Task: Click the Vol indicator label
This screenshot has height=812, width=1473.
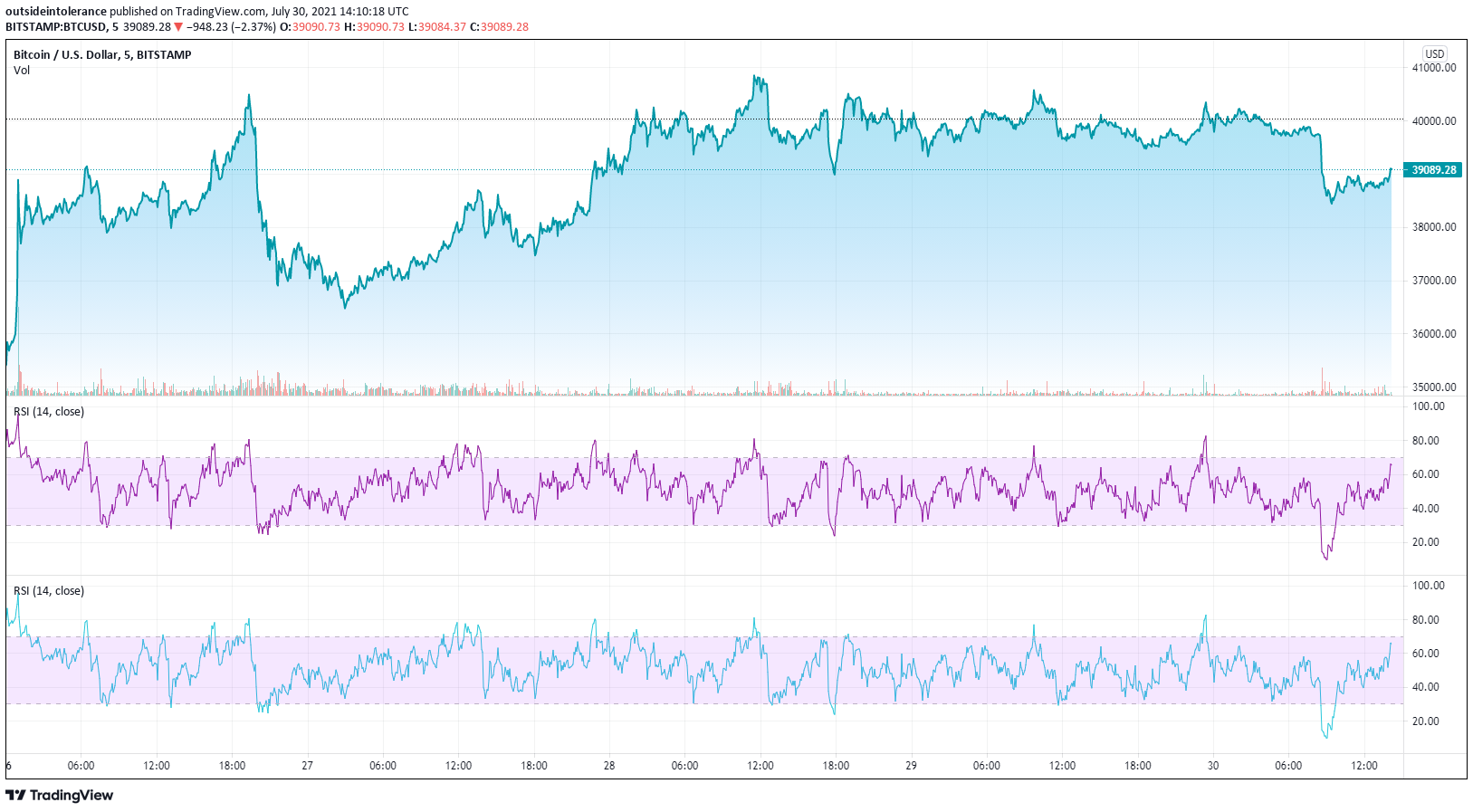Action: 22,70
